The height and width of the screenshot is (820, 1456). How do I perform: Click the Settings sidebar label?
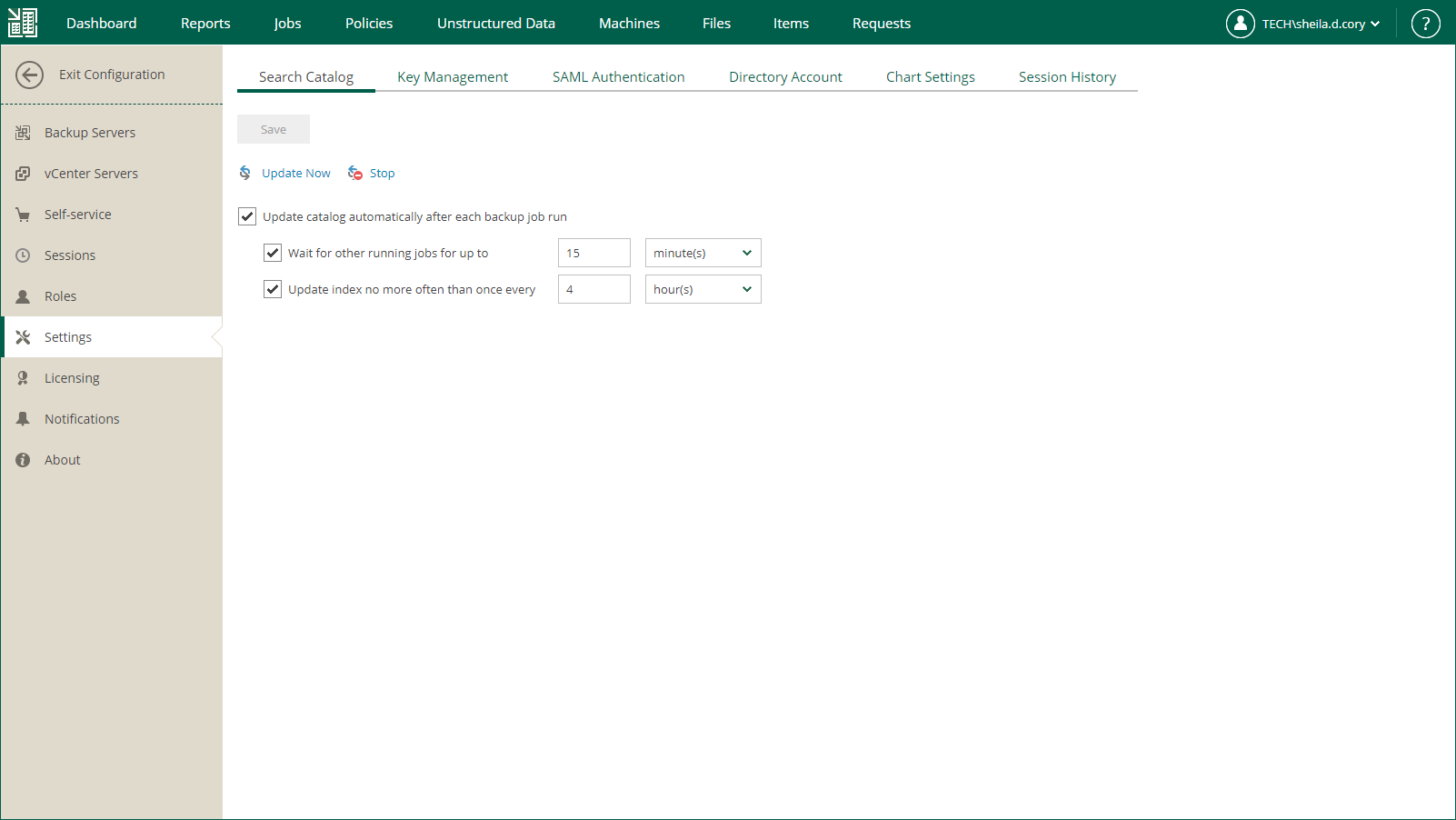click(68, 337)
